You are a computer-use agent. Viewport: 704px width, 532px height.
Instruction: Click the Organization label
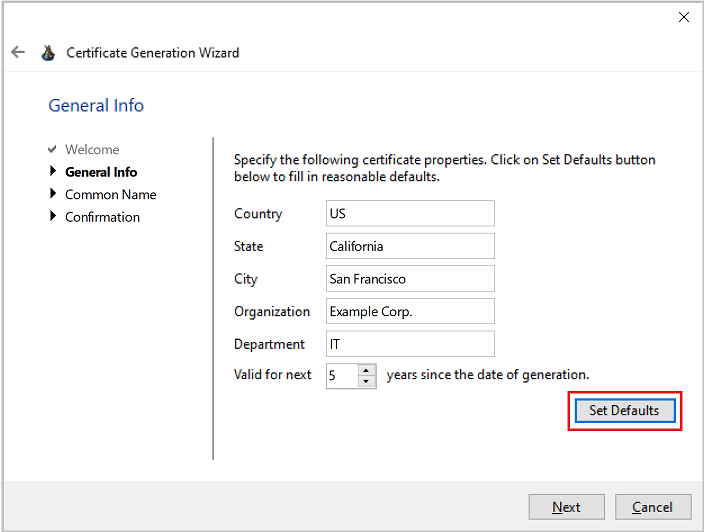click(272, 312)
